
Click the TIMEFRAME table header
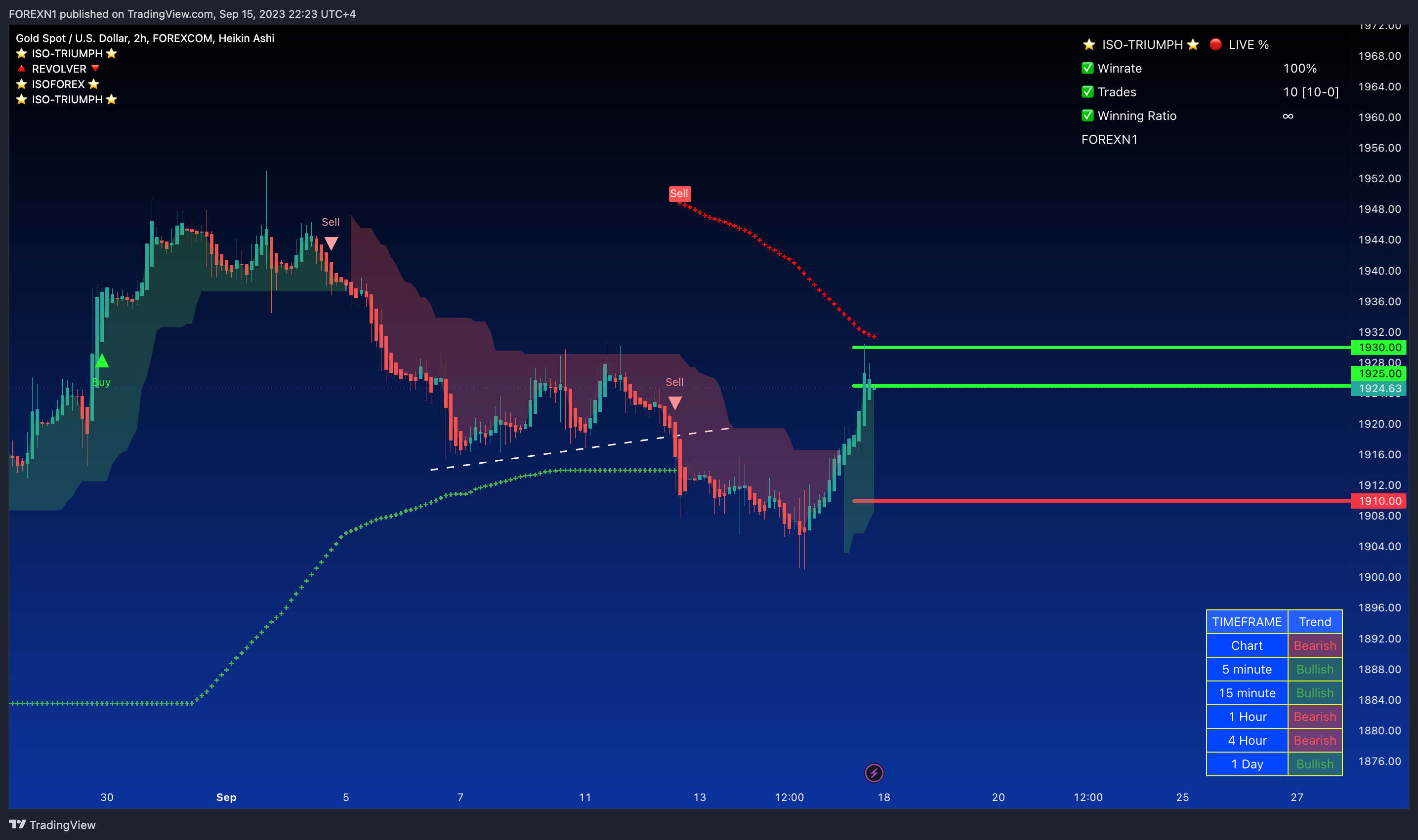pyautogui.click(x=1247, y=622)
